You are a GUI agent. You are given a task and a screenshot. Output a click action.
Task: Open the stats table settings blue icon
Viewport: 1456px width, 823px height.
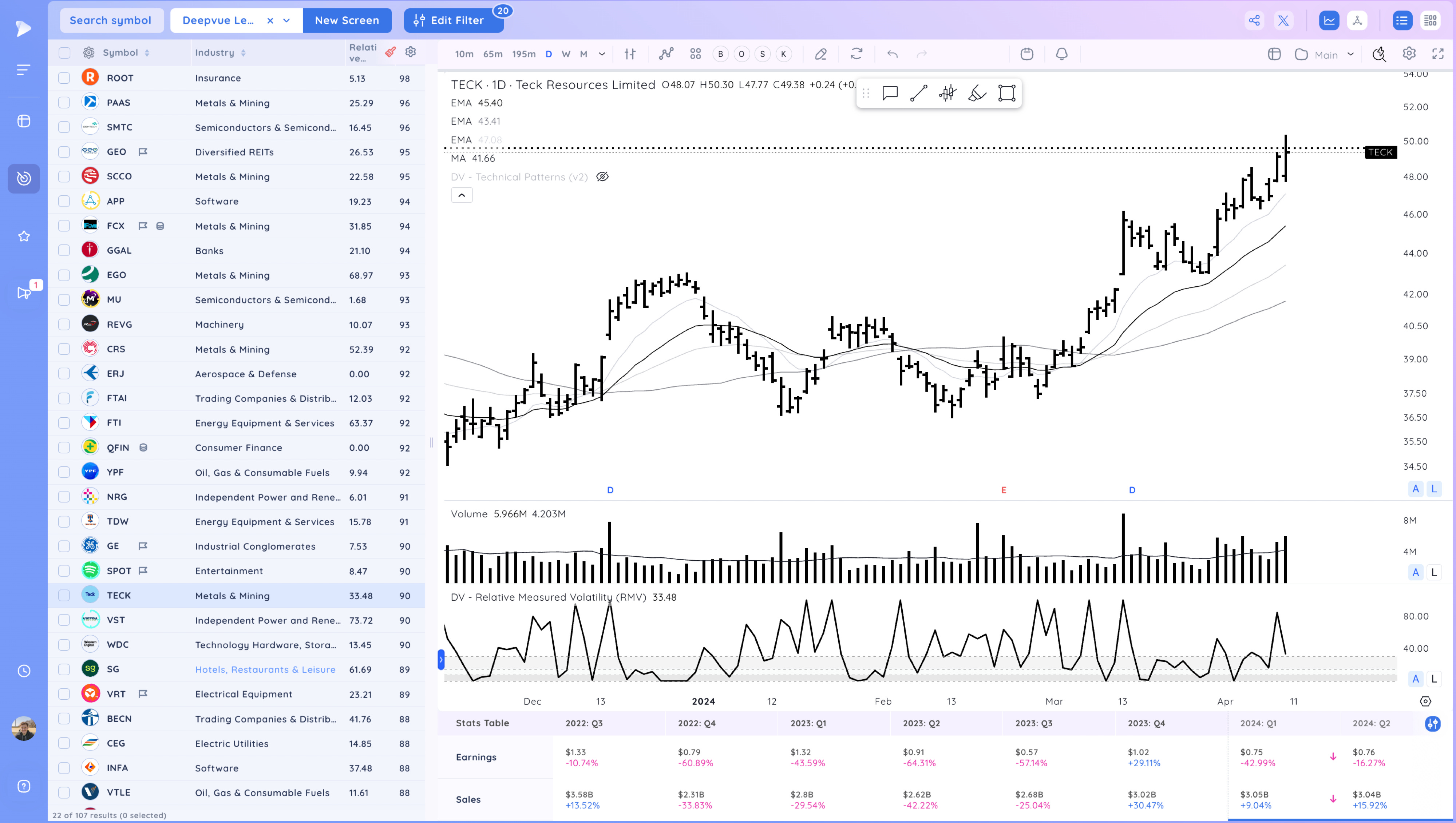tap(1432, 724)
